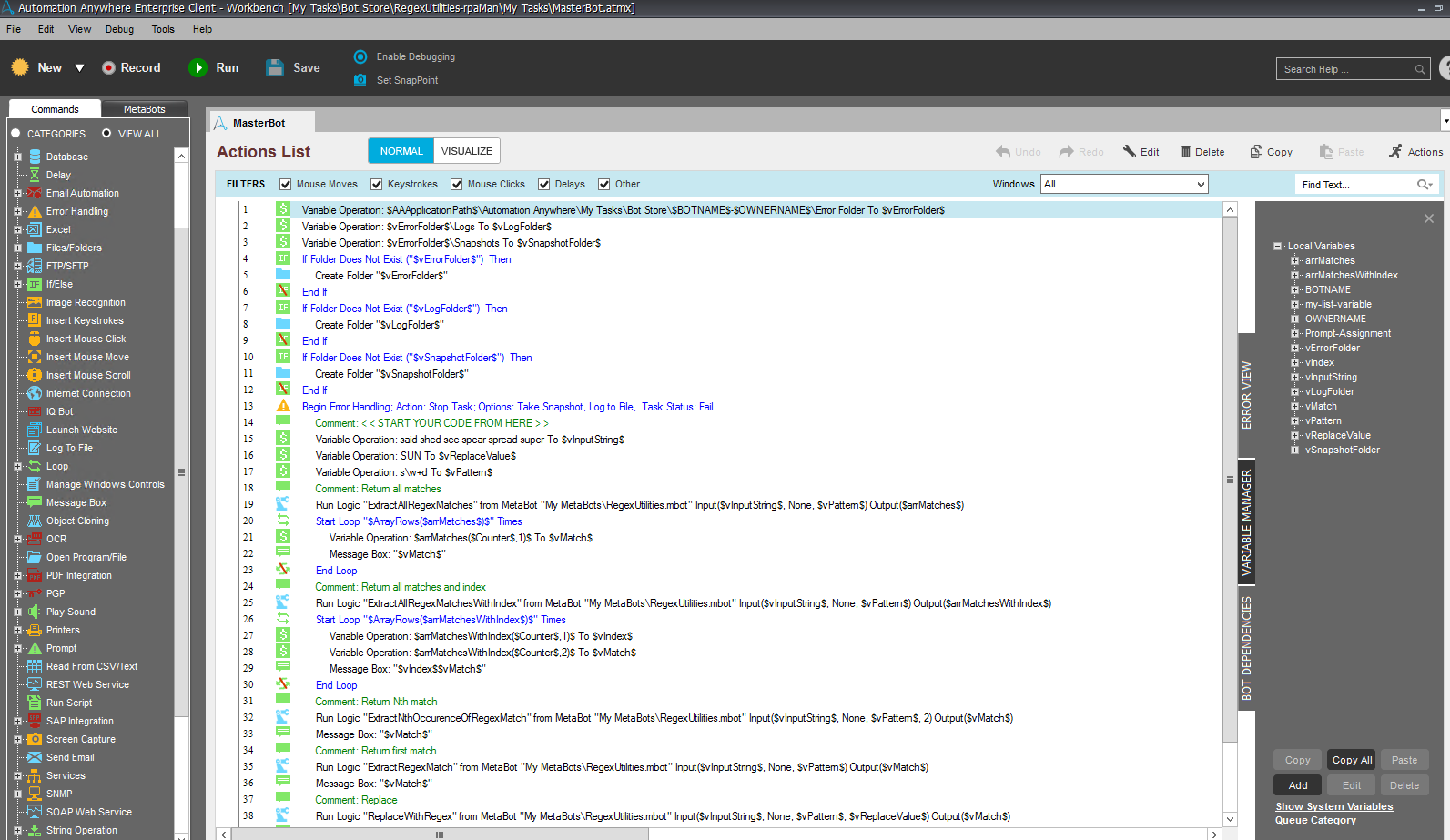Select the Message Box command icon
The width and height of the screenshot is (1450, 840).
pos(35,502)
